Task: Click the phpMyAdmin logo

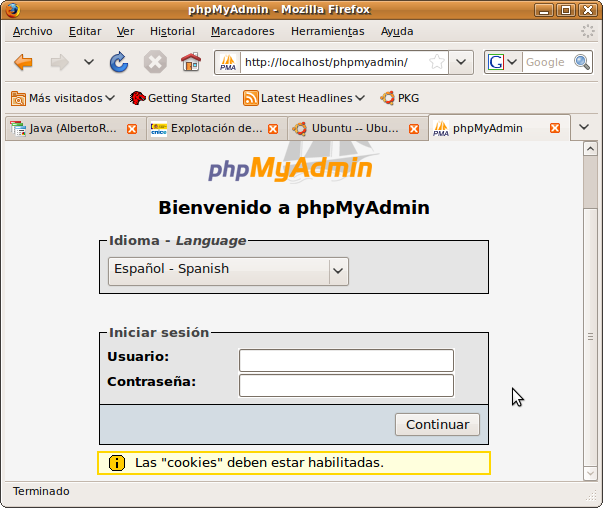Action: [x=290, y=168]
